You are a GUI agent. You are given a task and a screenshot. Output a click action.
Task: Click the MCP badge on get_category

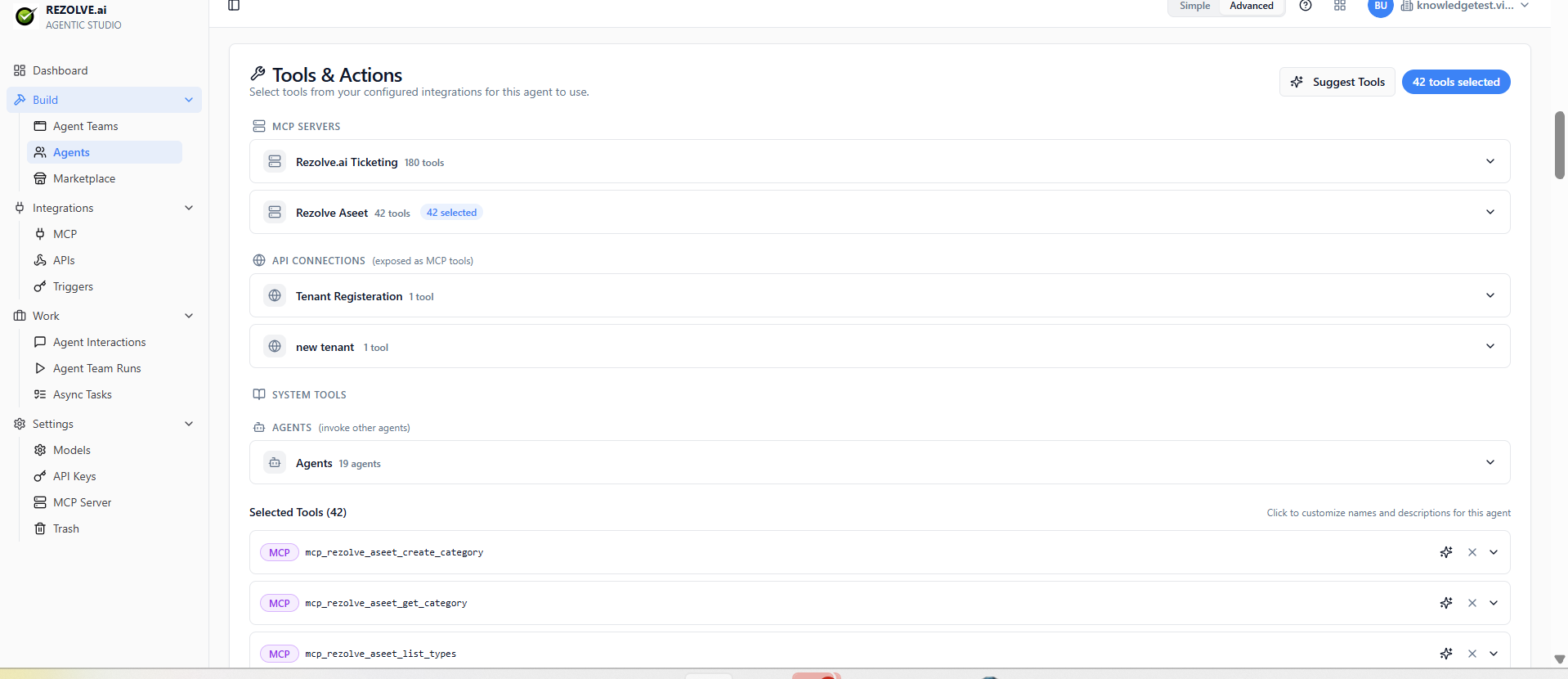pos(280,604)
